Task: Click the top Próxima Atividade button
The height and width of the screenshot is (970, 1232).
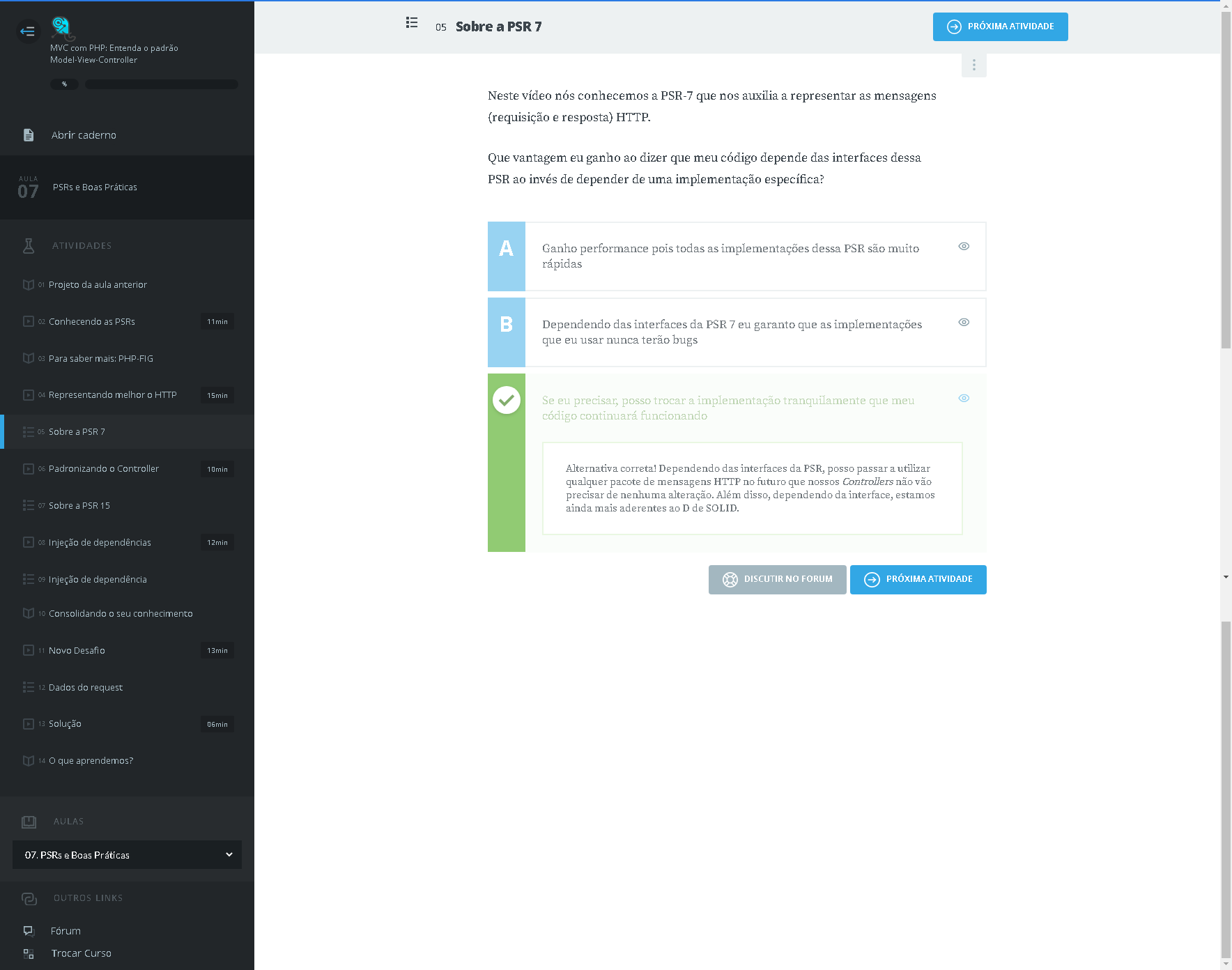Action: [1000, 27]
